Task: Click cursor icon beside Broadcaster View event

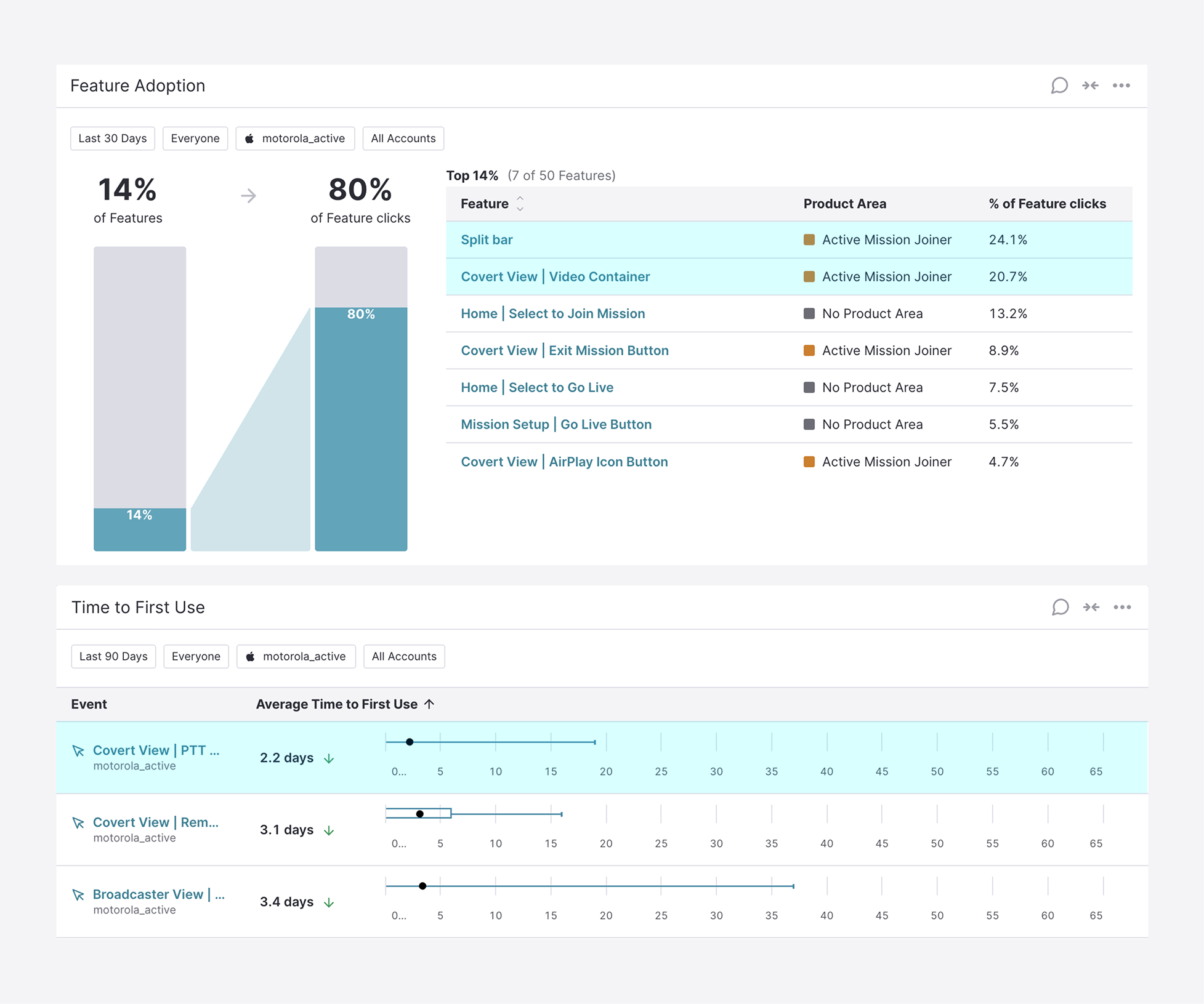Action: [78, 894]
